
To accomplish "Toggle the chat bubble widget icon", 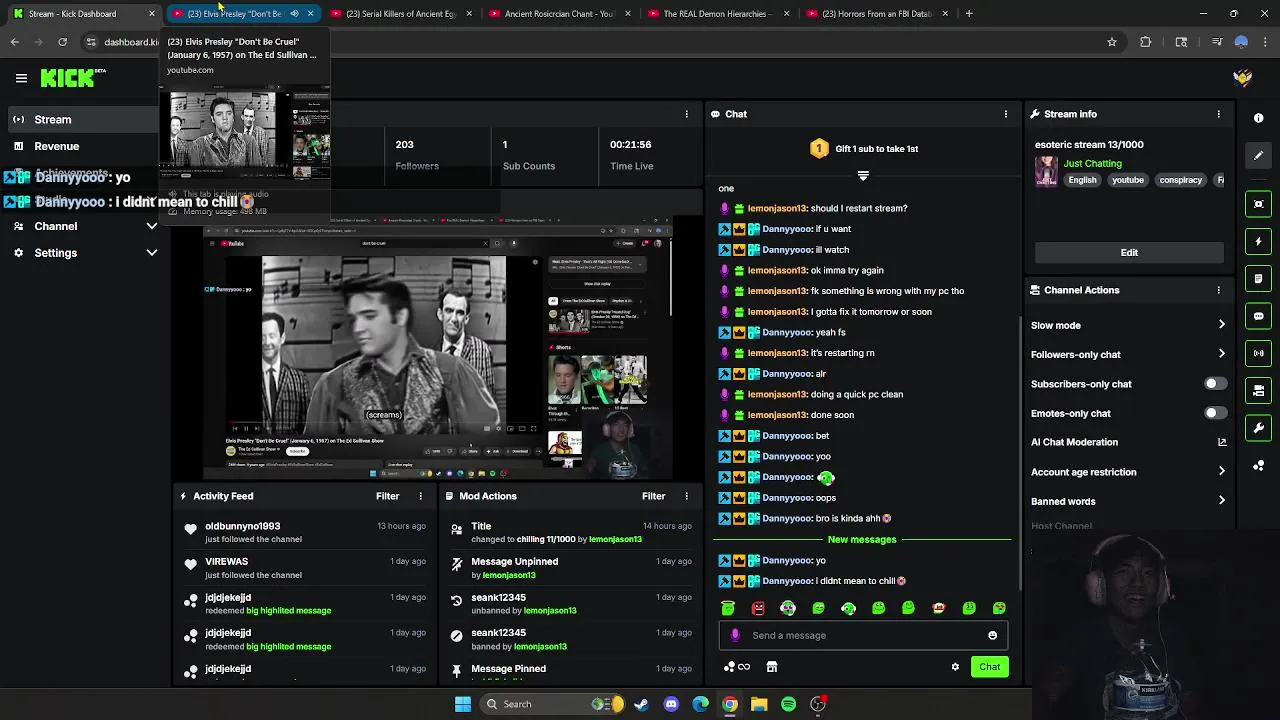I will pos(1259,316).
